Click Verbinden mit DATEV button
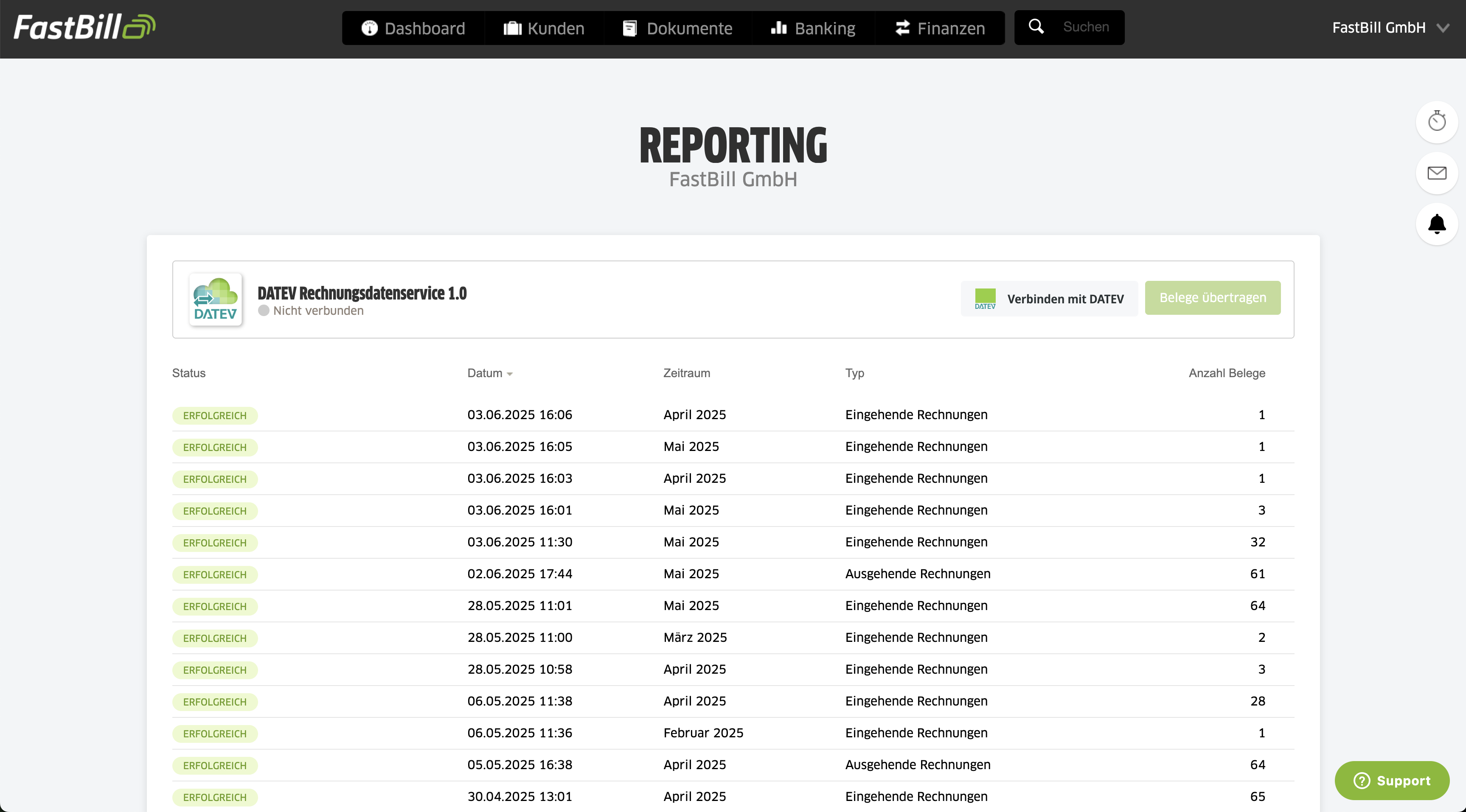1466x812 pixels. pos(1050,299)
